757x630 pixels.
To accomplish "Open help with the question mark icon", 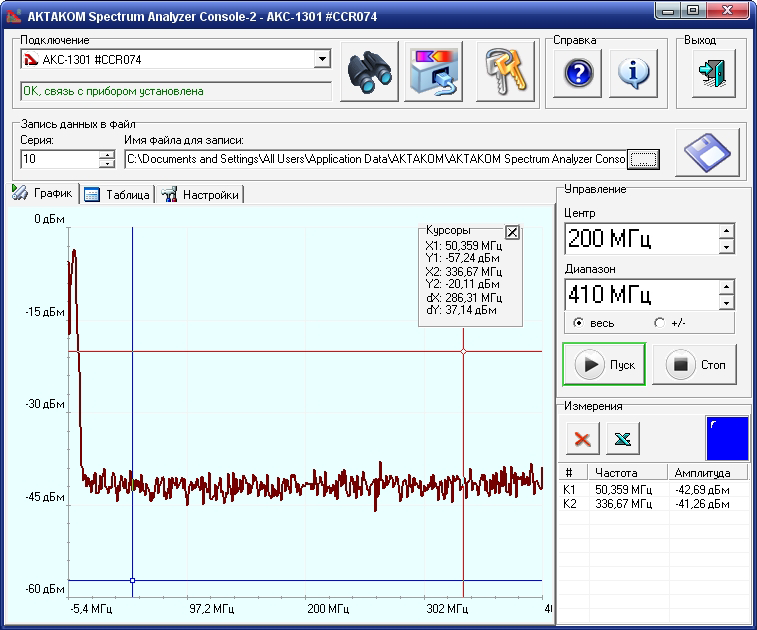I will (x=577, y=73).
